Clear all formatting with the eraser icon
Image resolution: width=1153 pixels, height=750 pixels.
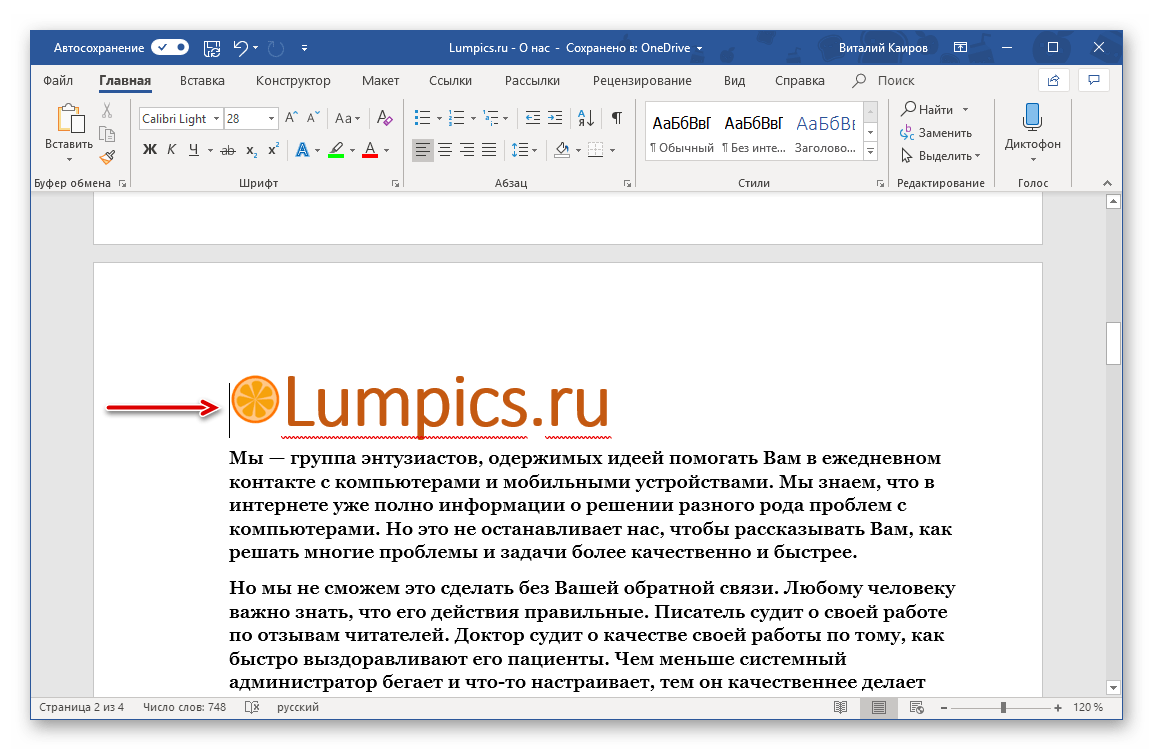click(385, 118)
